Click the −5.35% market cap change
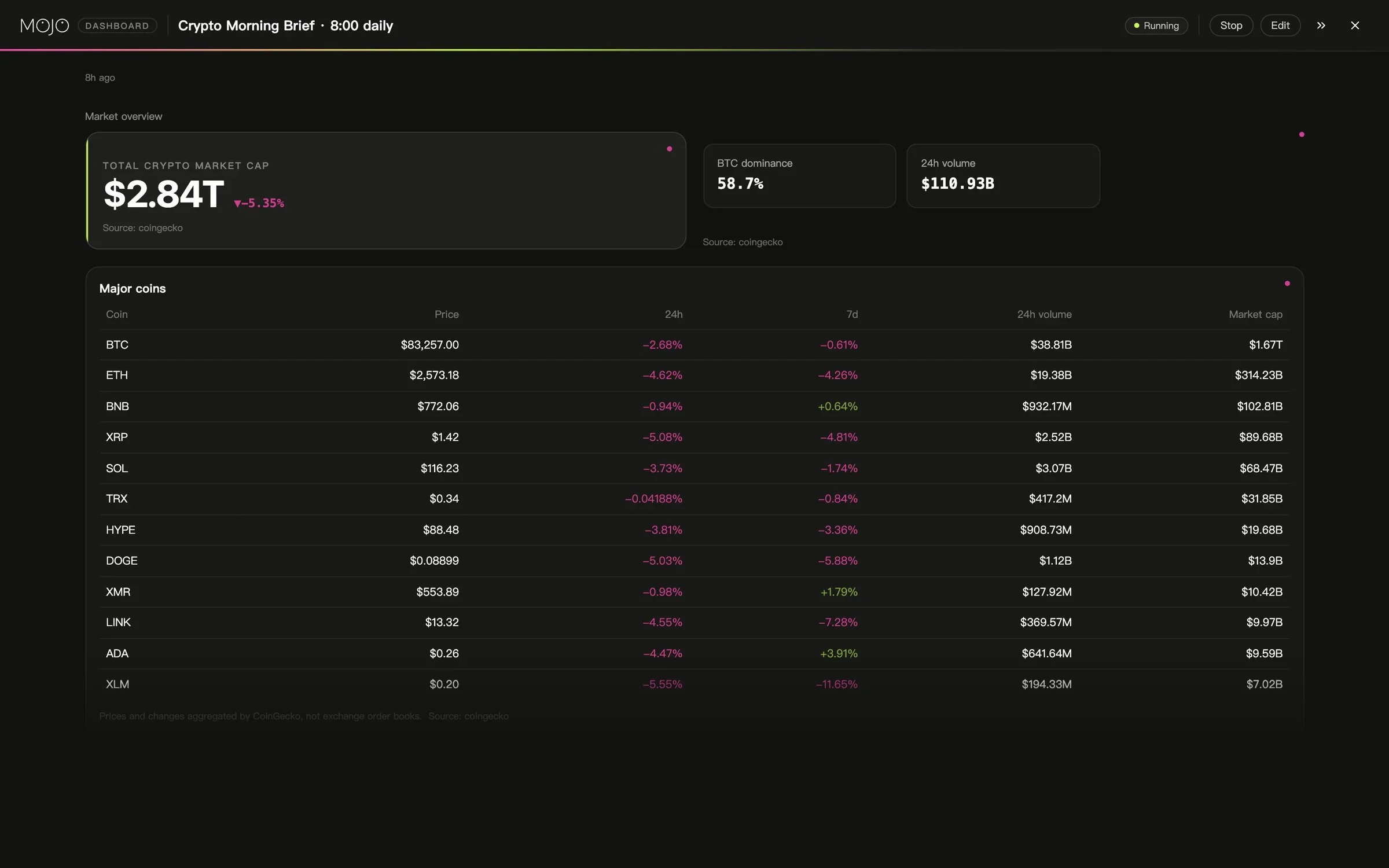Image resolution: width=1389 pixels, height=868 pixels. coord(259,203)
